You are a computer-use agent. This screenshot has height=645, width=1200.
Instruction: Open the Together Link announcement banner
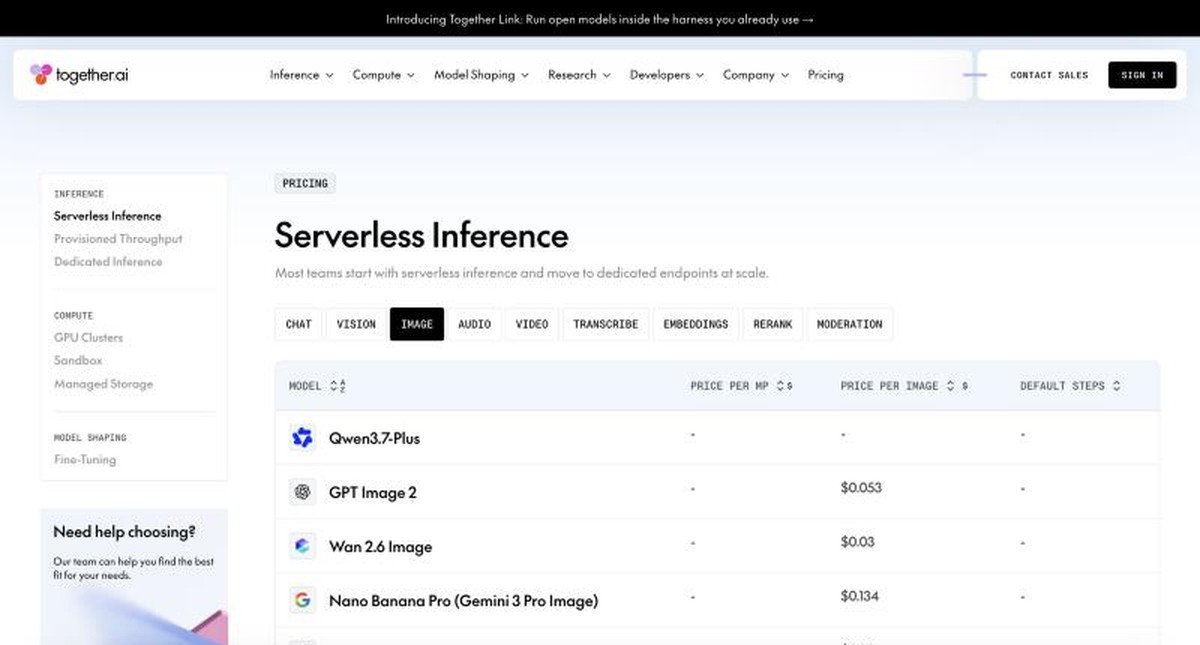point(600,19)
